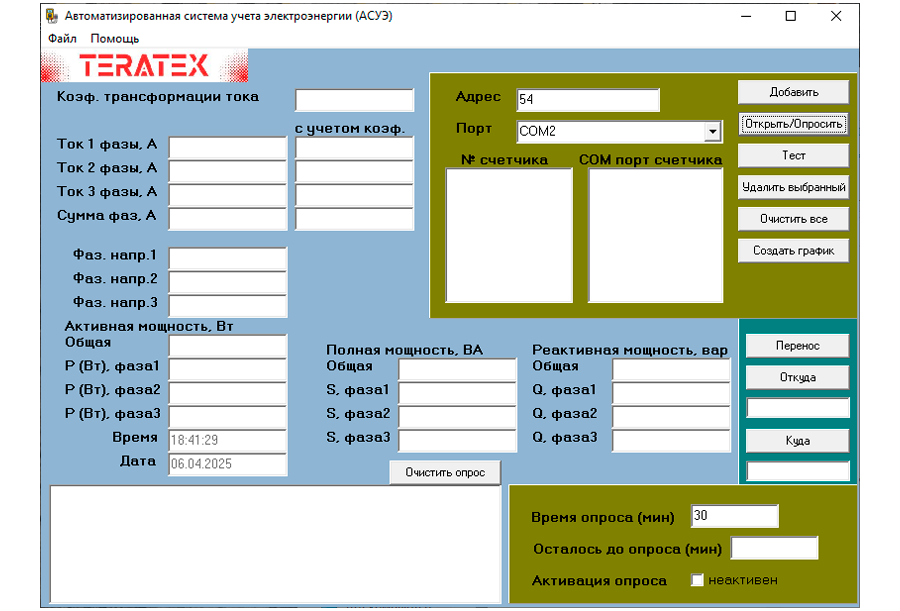This screenshot has width=900, height=611.
Task: Toggle the Активация опроса checkbox
Action: pos(697,580)
